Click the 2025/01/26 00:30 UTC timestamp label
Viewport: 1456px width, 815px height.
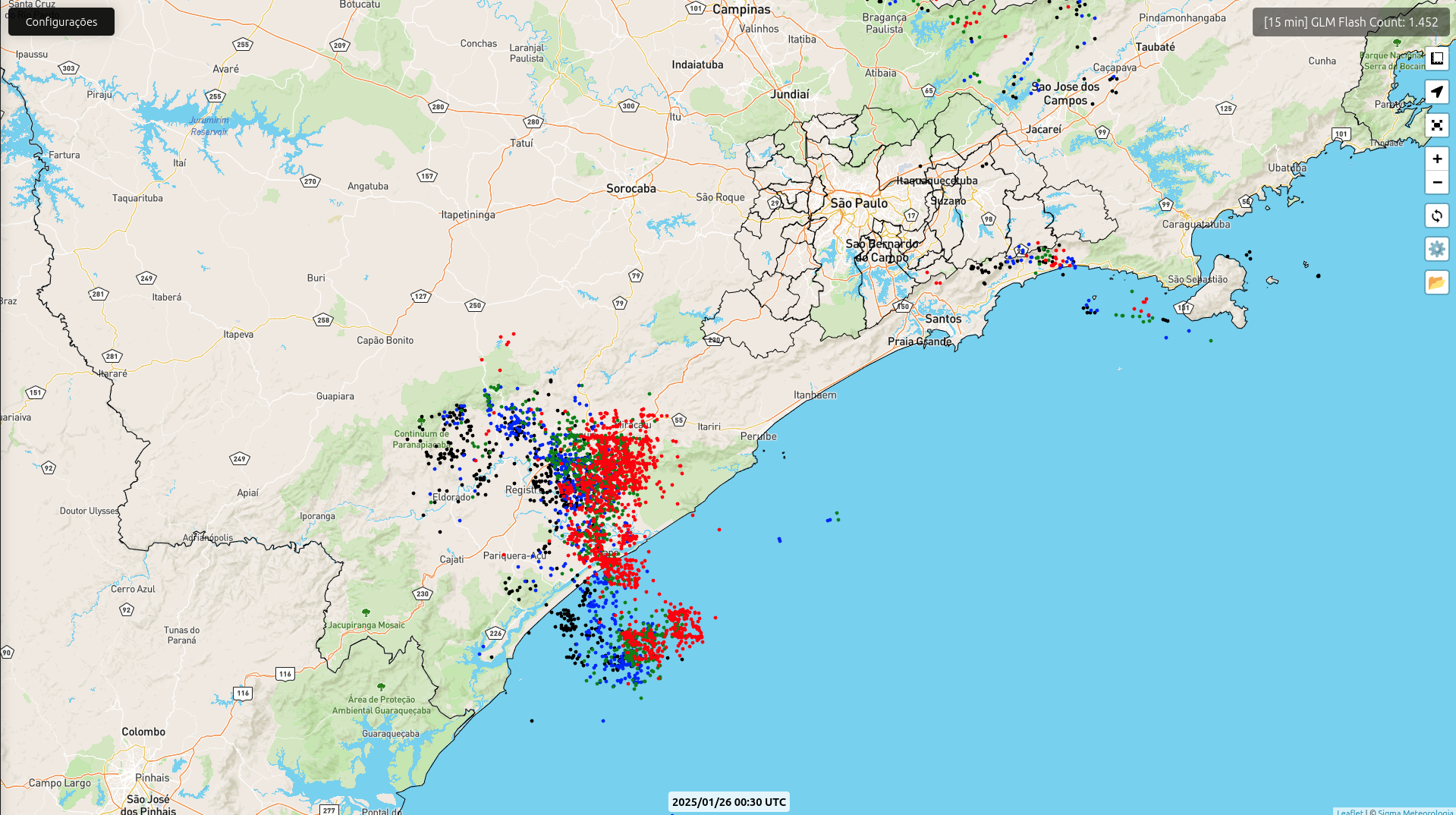click(x=728, y=802)
